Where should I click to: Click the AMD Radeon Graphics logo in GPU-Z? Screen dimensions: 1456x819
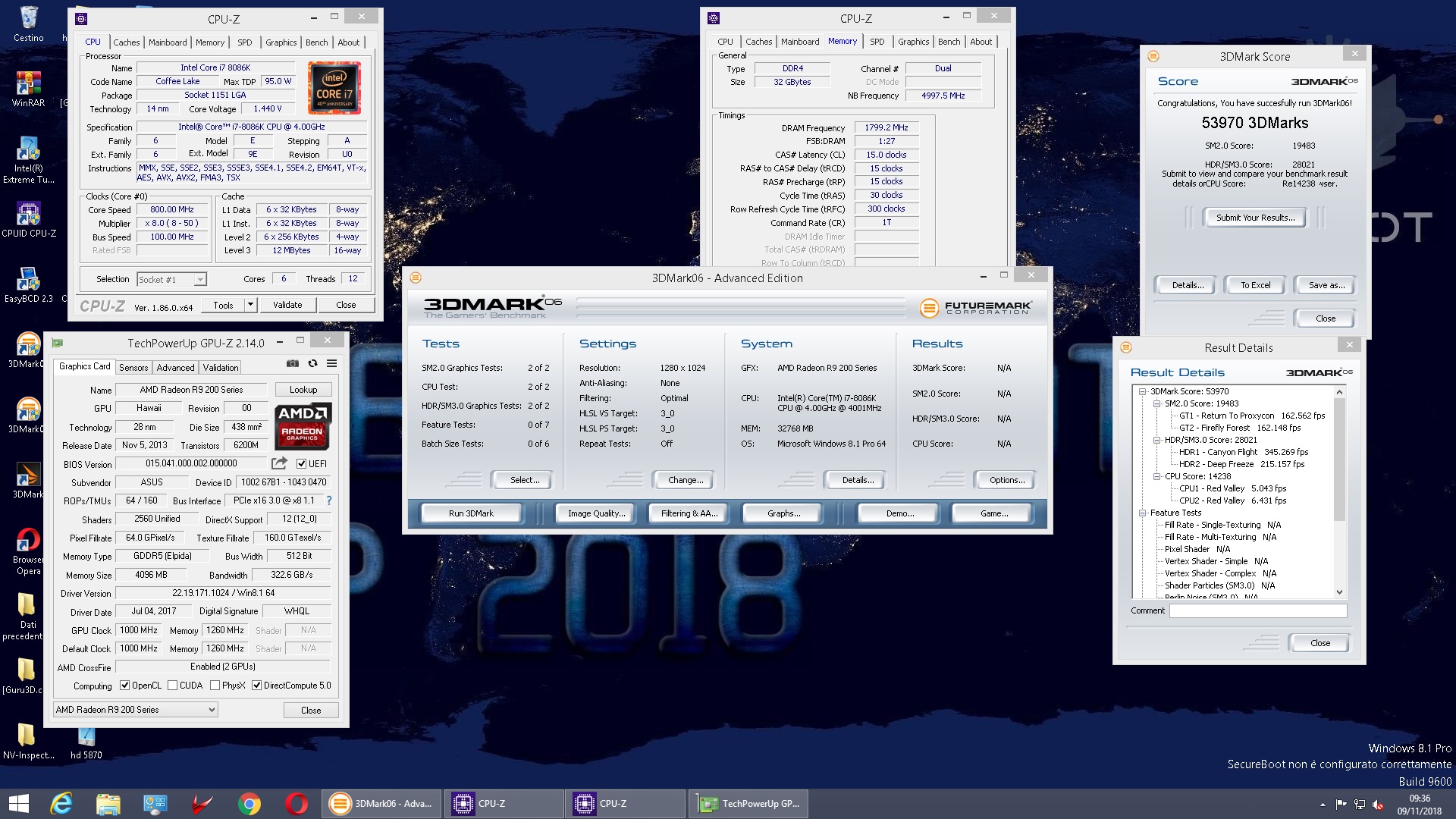point(303,426)
